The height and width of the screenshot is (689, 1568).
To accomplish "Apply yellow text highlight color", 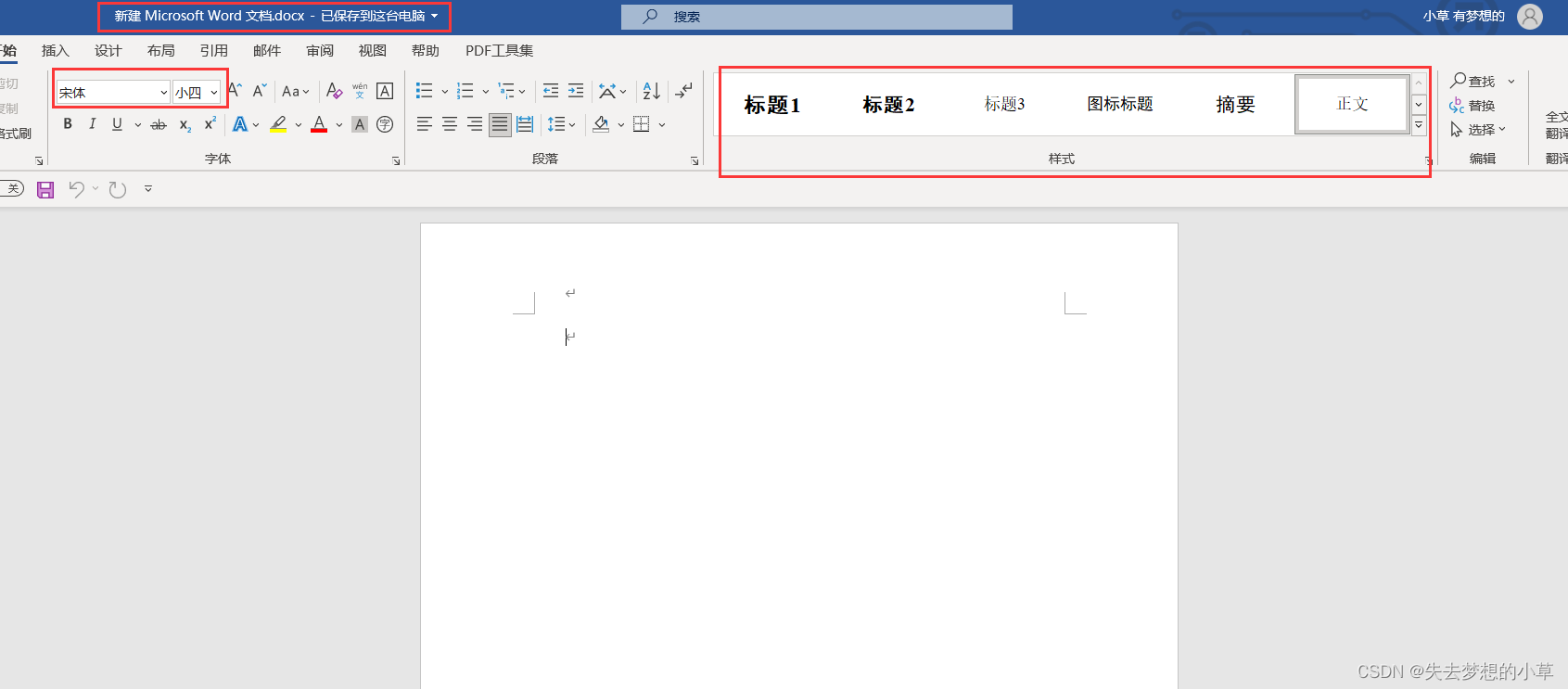I will click(x=278, y=124).
